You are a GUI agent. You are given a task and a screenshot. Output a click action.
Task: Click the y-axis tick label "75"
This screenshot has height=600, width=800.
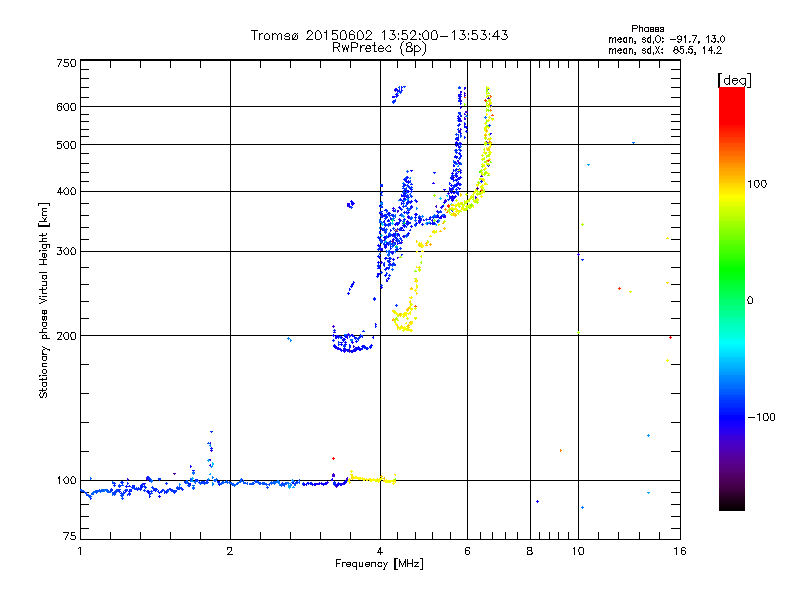(70, 536)
